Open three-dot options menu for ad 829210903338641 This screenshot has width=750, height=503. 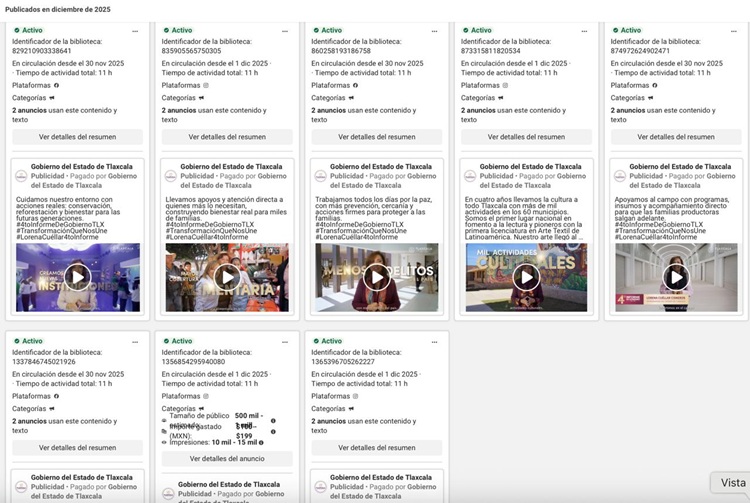point(135,31)
